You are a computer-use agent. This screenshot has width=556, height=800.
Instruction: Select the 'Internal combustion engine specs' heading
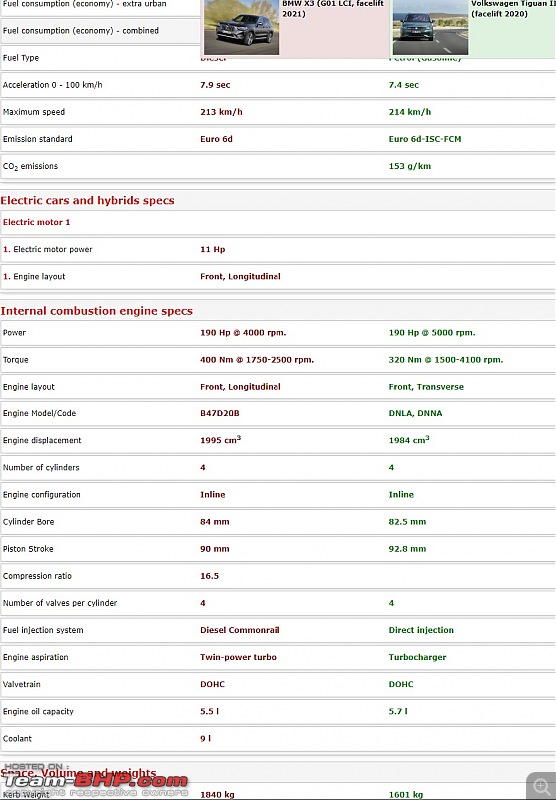tap(96, 311)
